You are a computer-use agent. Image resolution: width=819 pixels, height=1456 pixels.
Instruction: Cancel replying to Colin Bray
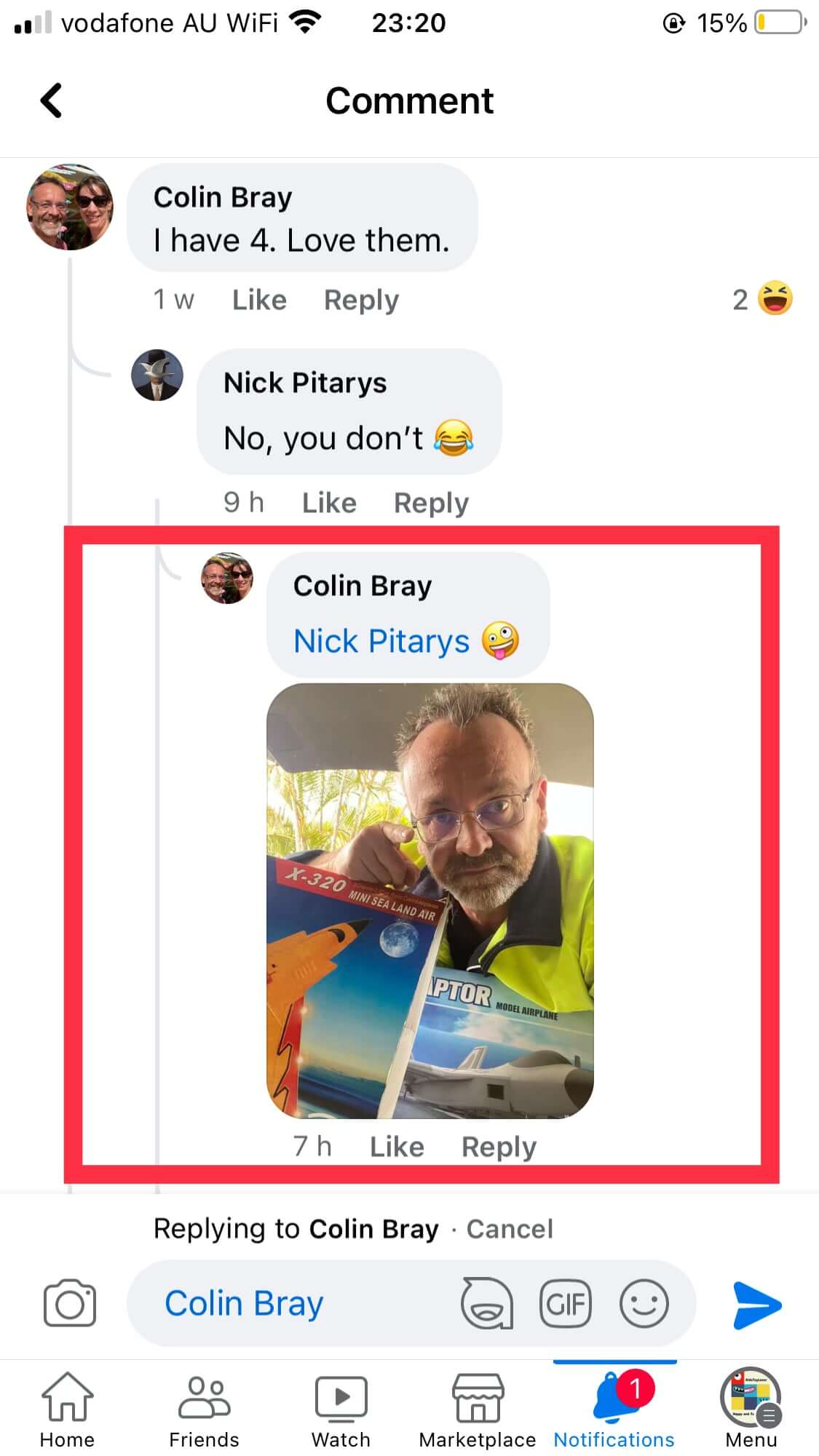[x=510, y=1229]
